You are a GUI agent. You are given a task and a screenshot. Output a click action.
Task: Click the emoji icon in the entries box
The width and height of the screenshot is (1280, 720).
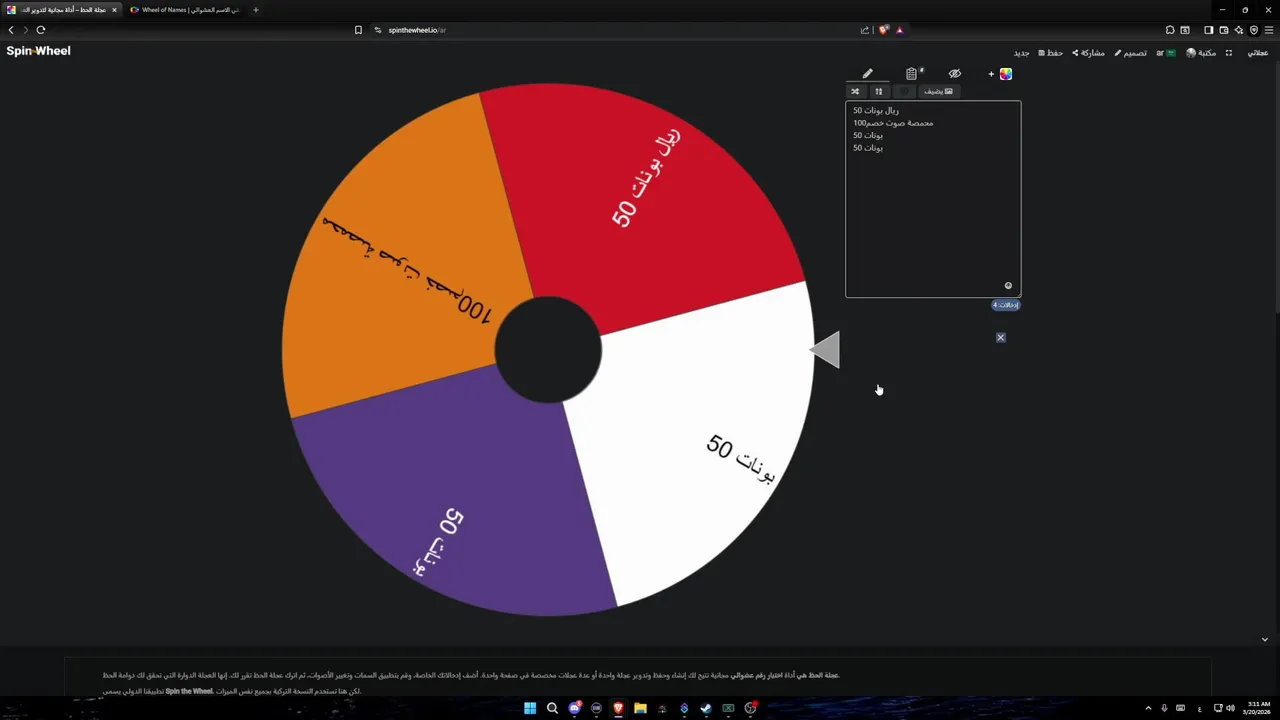pos(1008,286)
